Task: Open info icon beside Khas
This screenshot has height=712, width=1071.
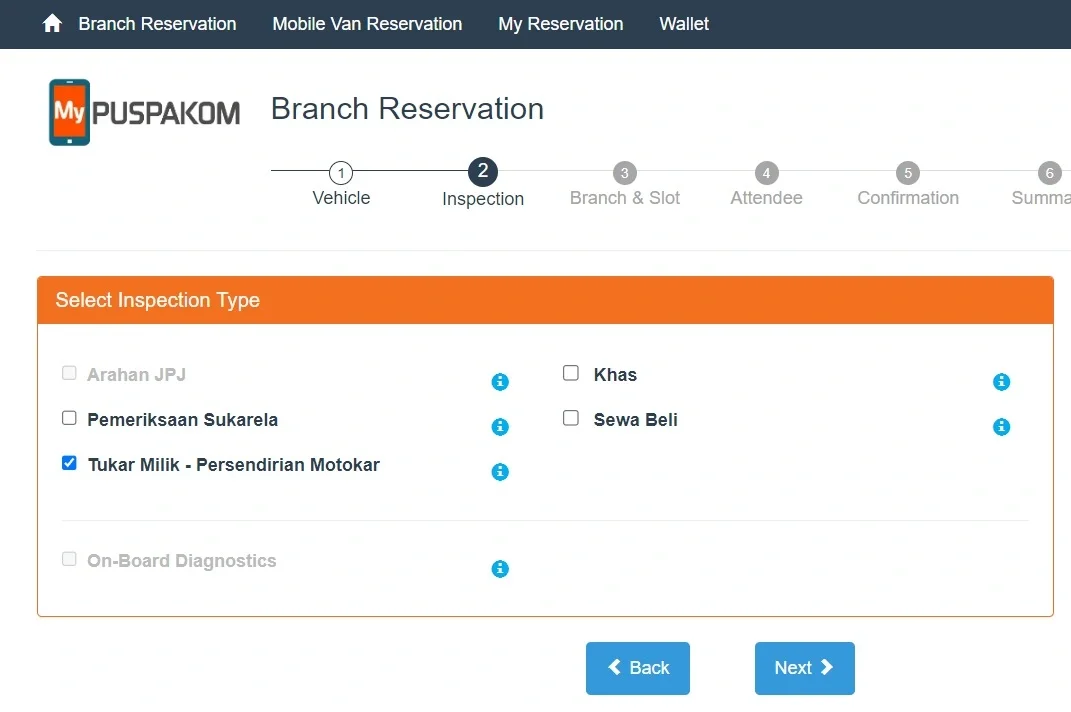Action: [1001, 381]
